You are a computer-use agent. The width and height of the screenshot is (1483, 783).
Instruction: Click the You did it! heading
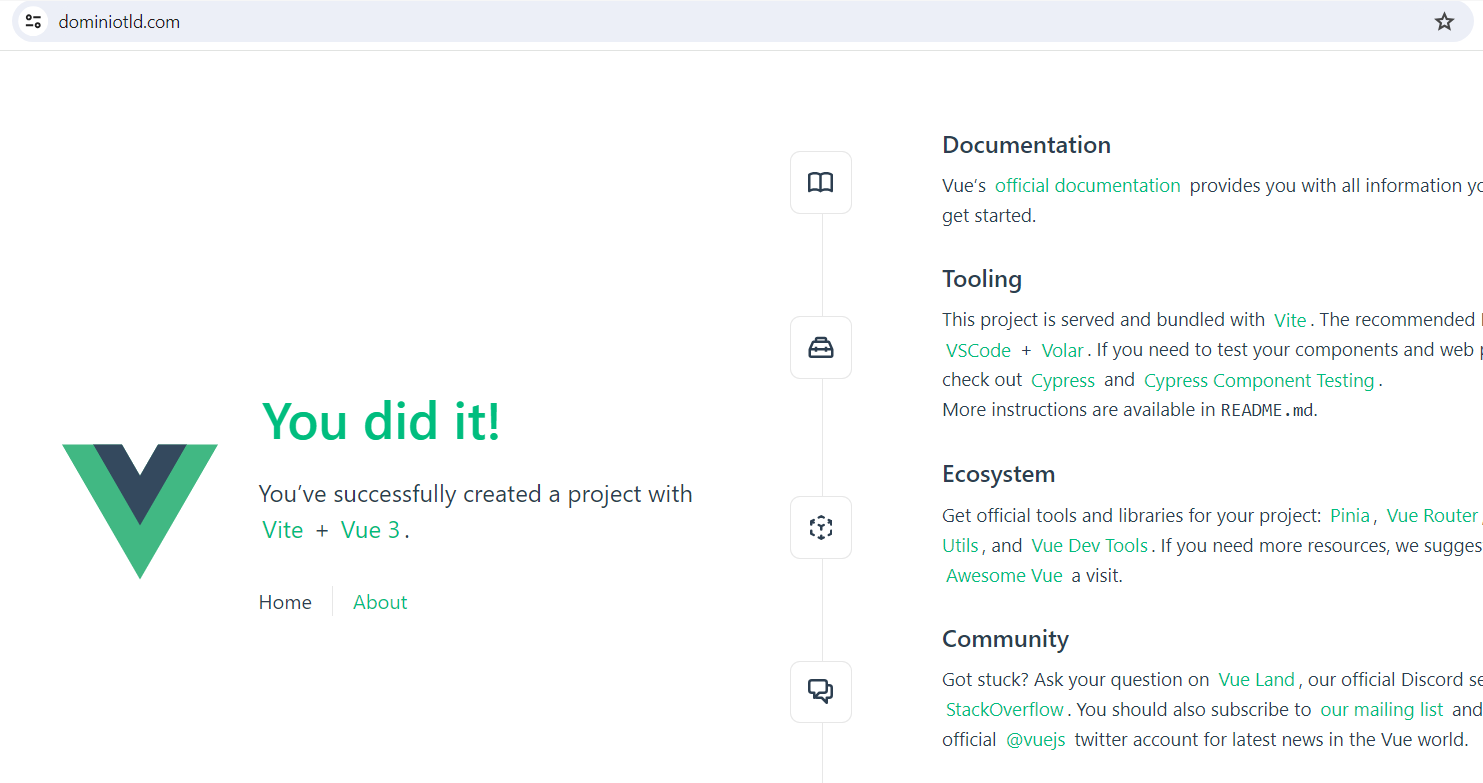coord(381,421)
